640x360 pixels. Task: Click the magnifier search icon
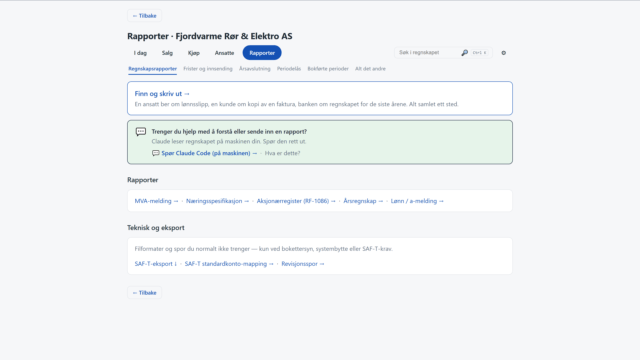pyautogui.click(x=464, y=53)
